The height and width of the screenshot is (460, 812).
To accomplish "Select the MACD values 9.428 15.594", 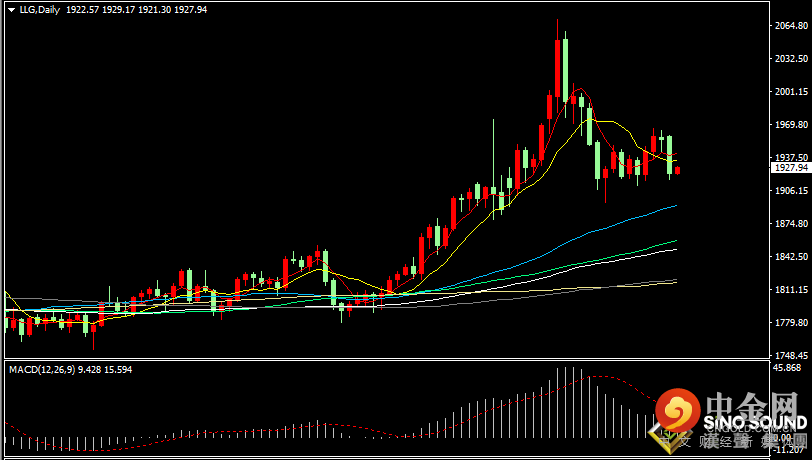I will [x=105, y=370].
